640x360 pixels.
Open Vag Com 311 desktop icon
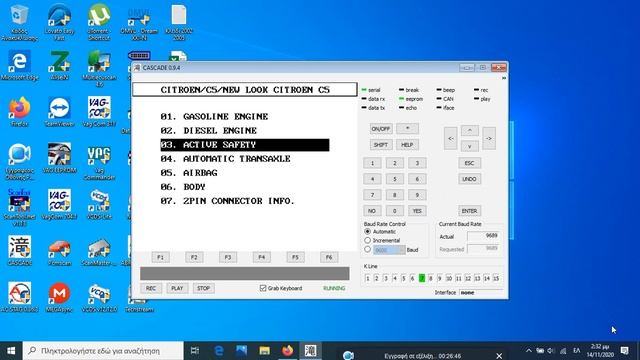coord(99,111)
